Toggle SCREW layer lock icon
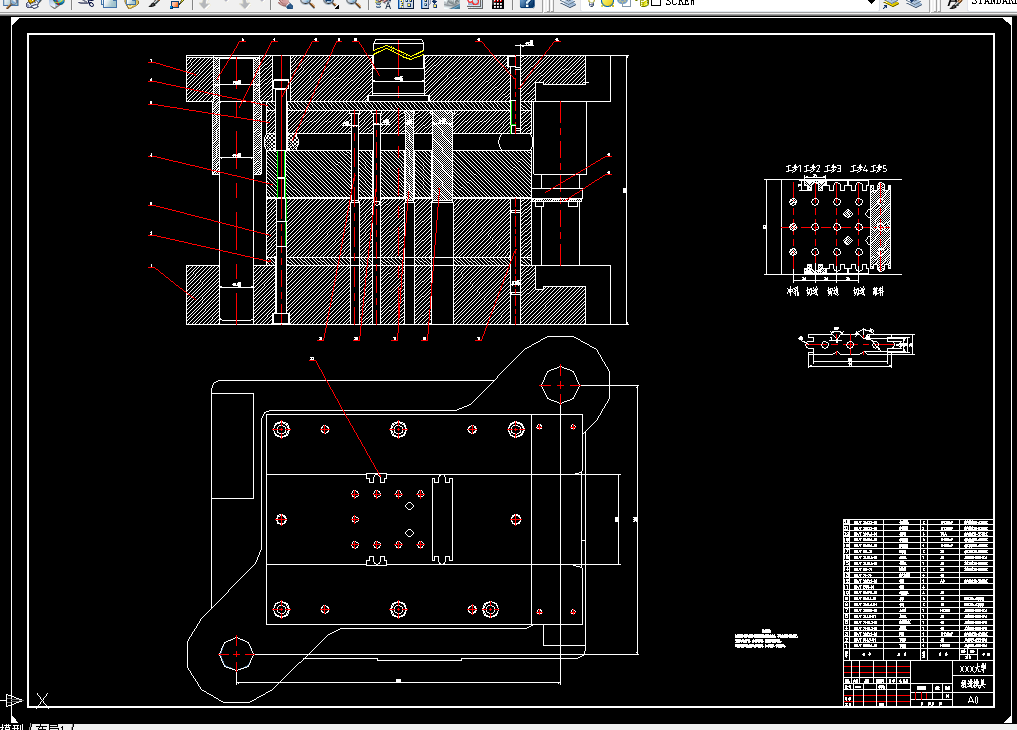This screenshot has width=1017, height=730. click(x=641, y=3)
